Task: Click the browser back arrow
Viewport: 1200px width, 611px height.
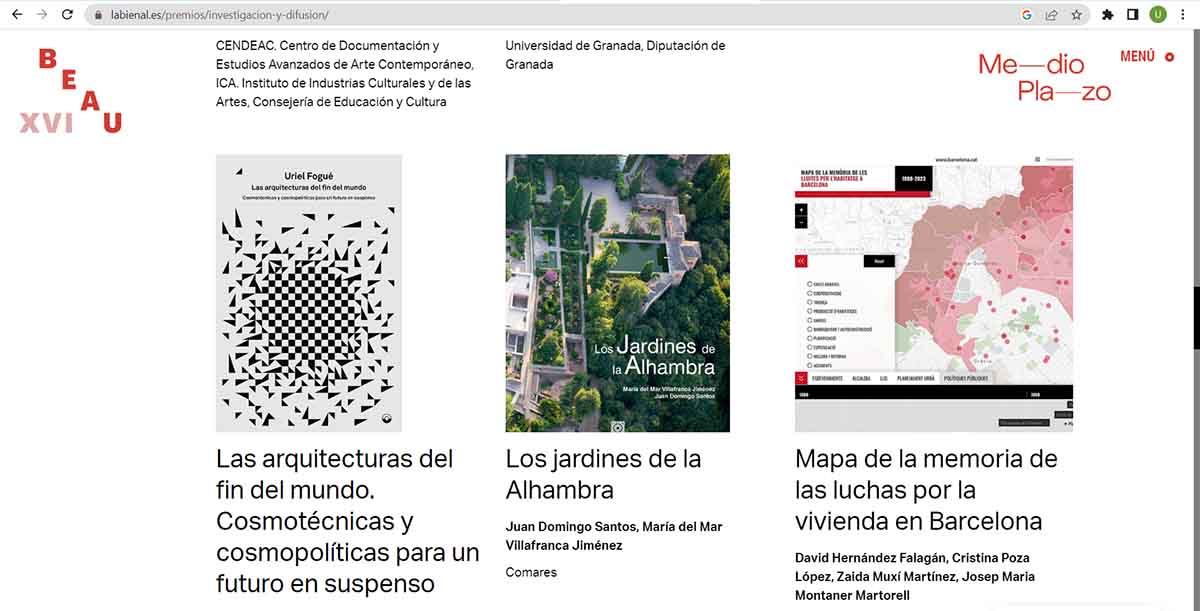Action: [x=16, y=15]
